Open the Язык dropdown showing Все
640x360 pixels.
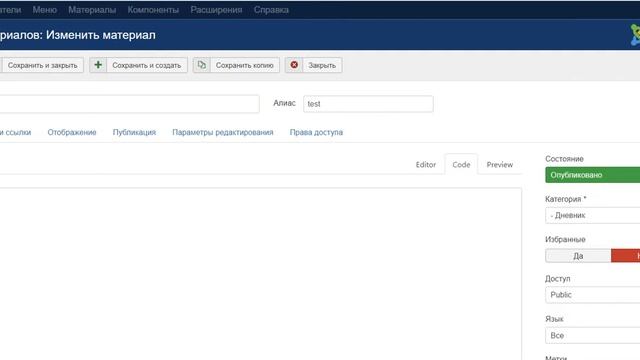pos(593,336)
